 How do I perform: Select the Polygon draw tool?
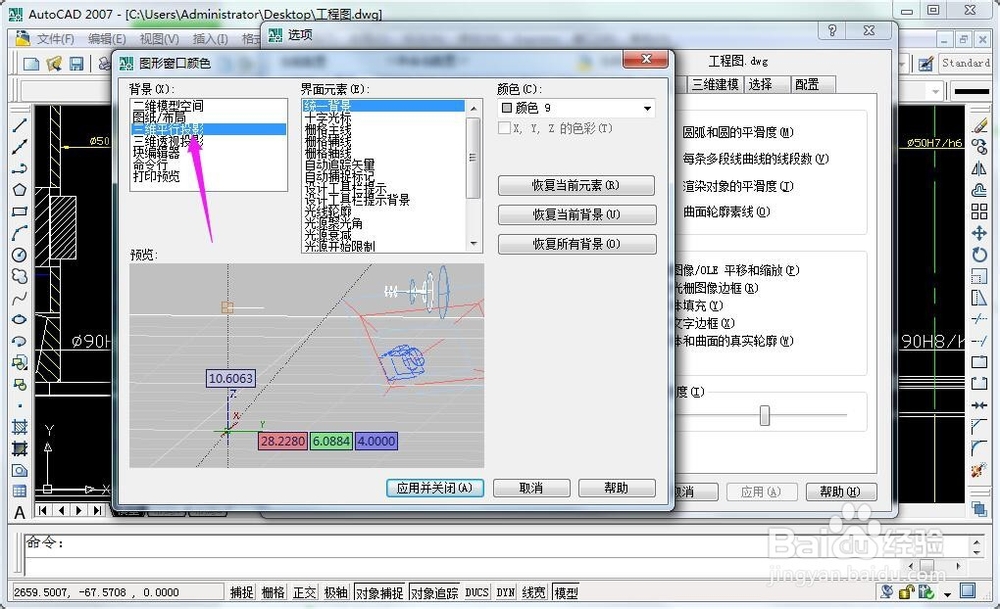pos(19,190)
